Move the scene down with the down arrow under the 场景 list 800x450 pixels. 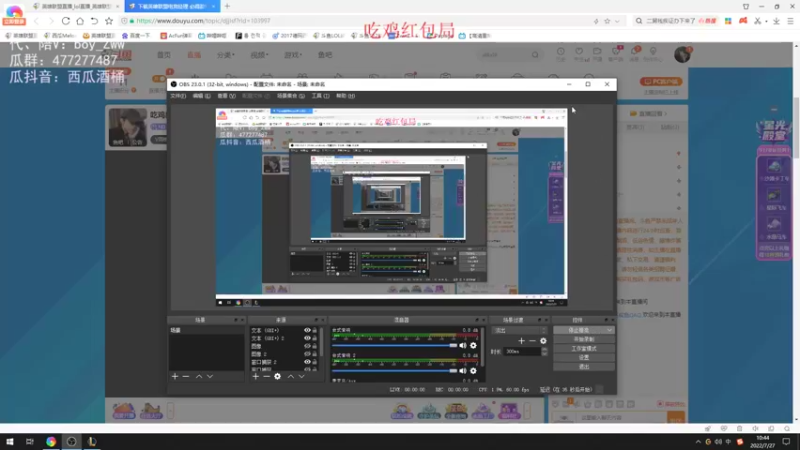(x=210, y=377)
